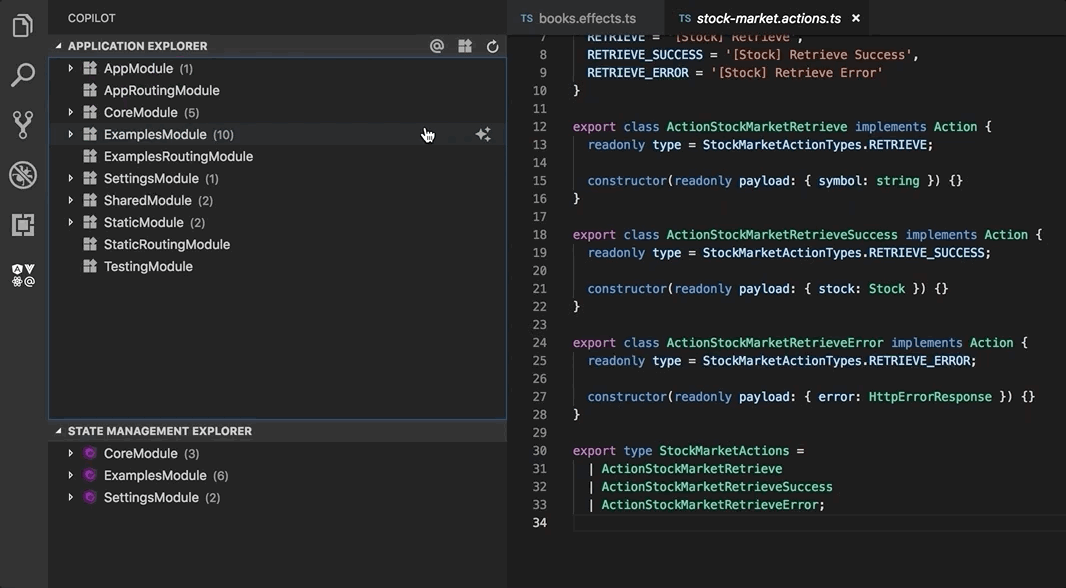The image size is (1066, 588).
Task: Click the module icon beside StaticRoutingModule
Action: coord(90,244)
